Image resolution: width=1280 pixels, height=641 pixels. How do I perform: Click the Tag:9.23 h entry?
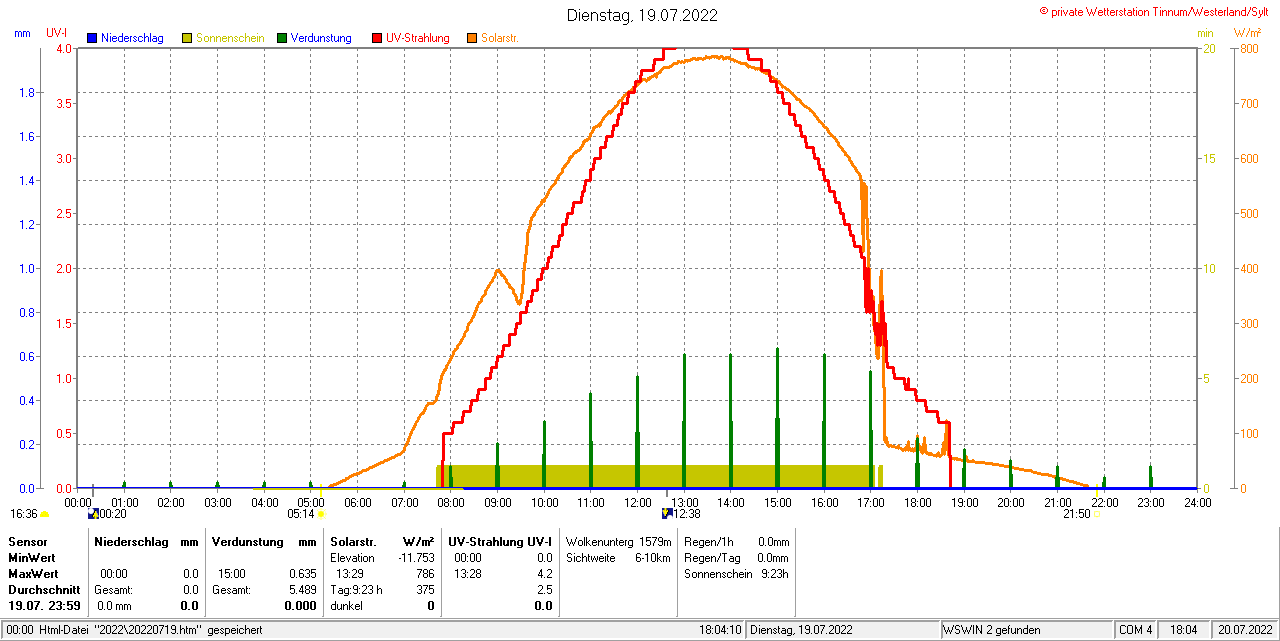coord(356,589)
